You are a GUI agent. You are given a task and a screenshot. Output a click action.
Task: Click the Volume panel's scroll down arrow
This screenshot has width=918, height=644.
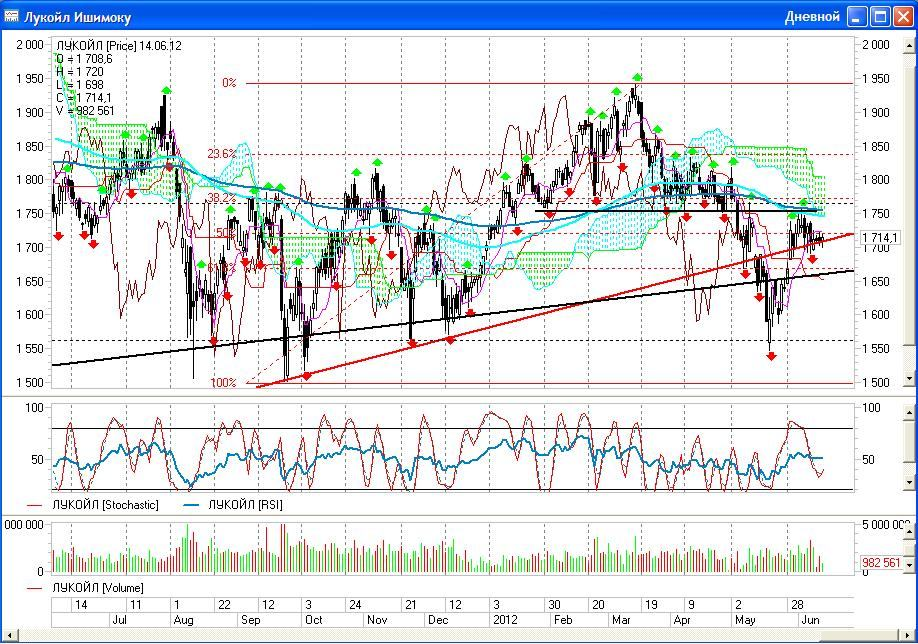(x=909, y=565)
